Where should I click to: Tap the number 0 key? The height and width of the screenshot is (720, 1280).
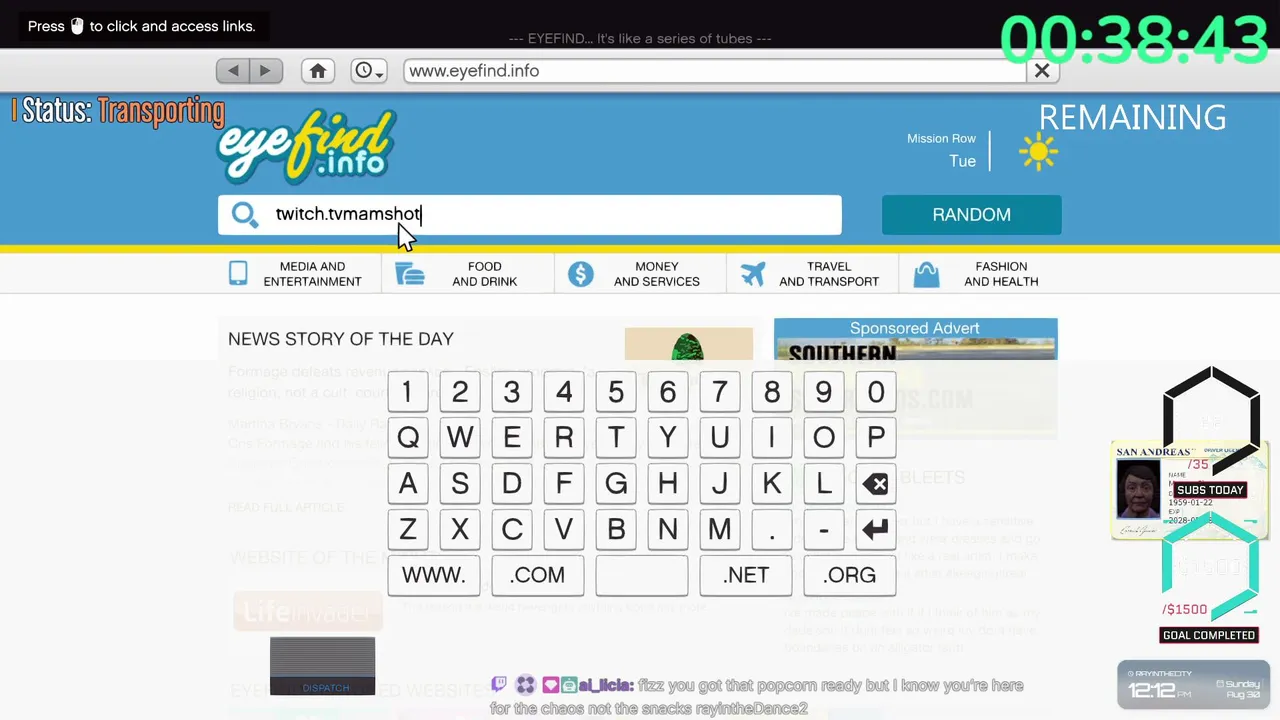(875, 392)
